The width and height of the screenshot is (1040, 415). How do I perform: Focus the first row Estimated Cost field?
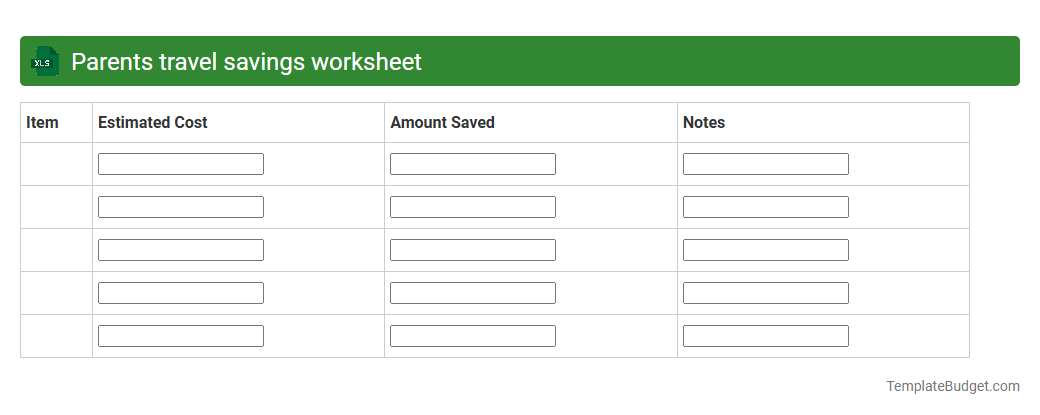(x=181, y=164)
